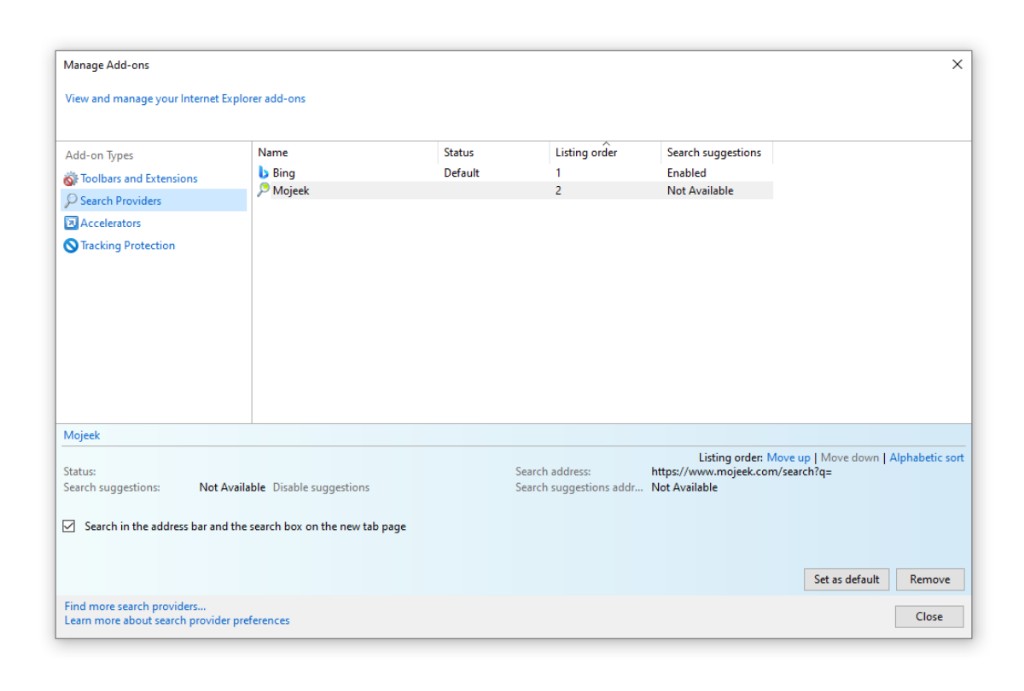Click the Add-on Types label
The height and width of the screenshot is (691, 1024).
tap(99, 155)
